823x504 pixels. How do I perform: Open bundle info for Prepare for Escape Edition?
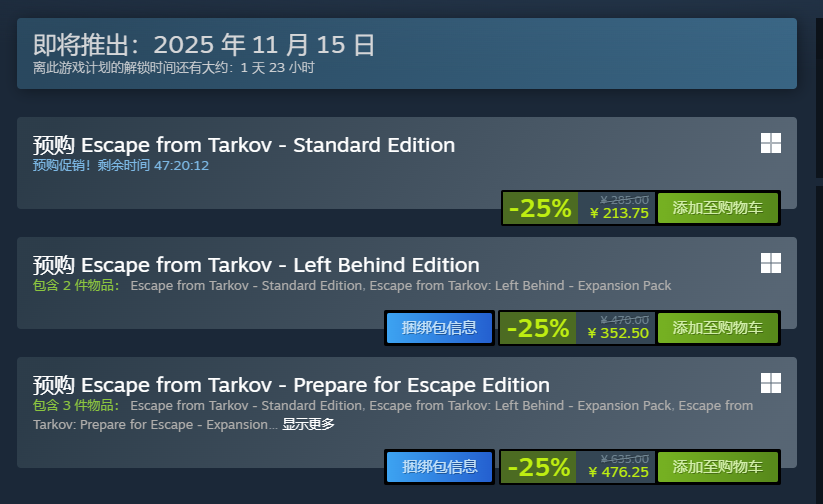439,467
